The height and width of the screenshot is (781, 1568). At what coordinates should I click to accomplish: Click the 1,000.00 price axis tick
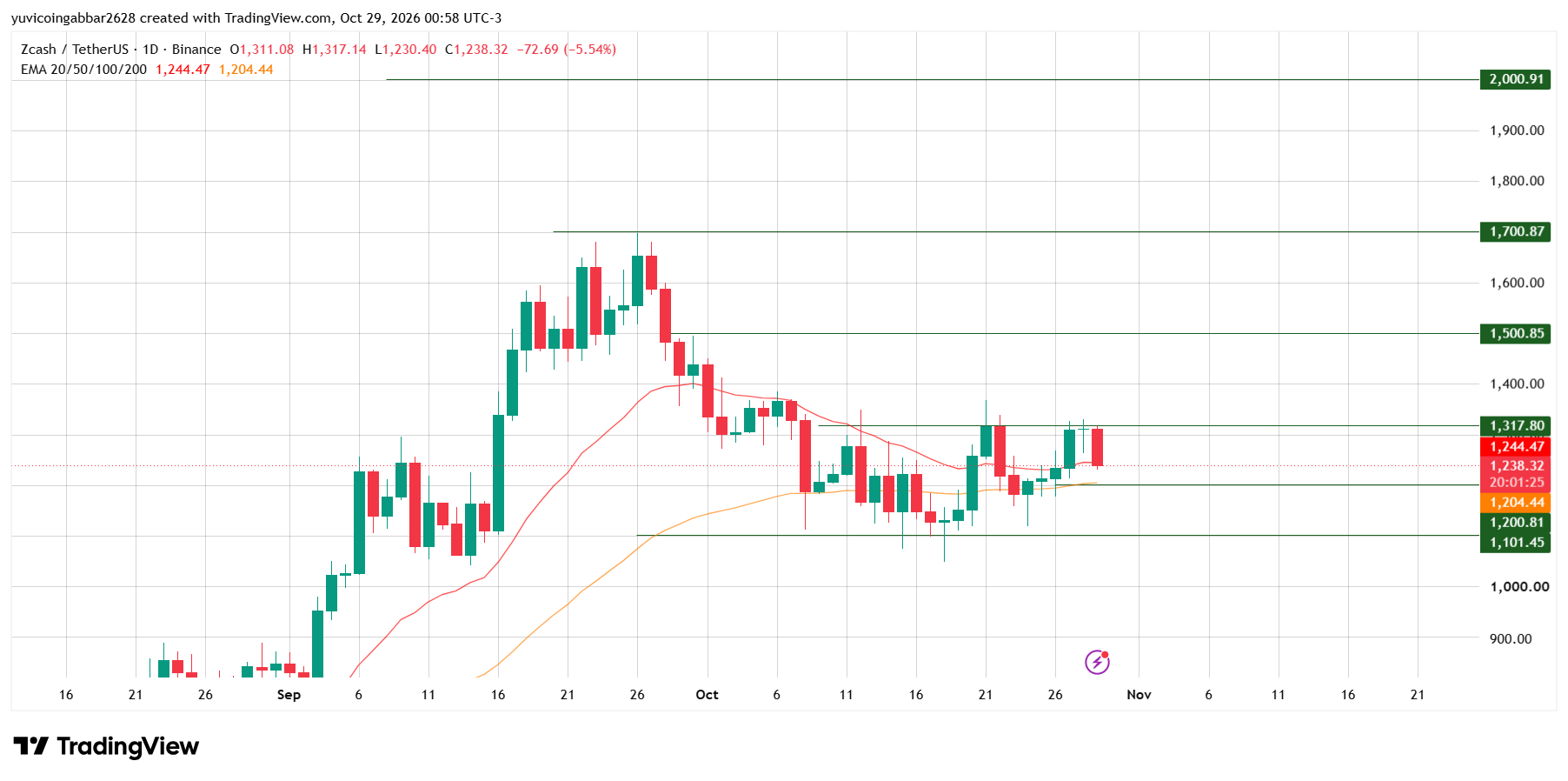[x=1519, y=586]
